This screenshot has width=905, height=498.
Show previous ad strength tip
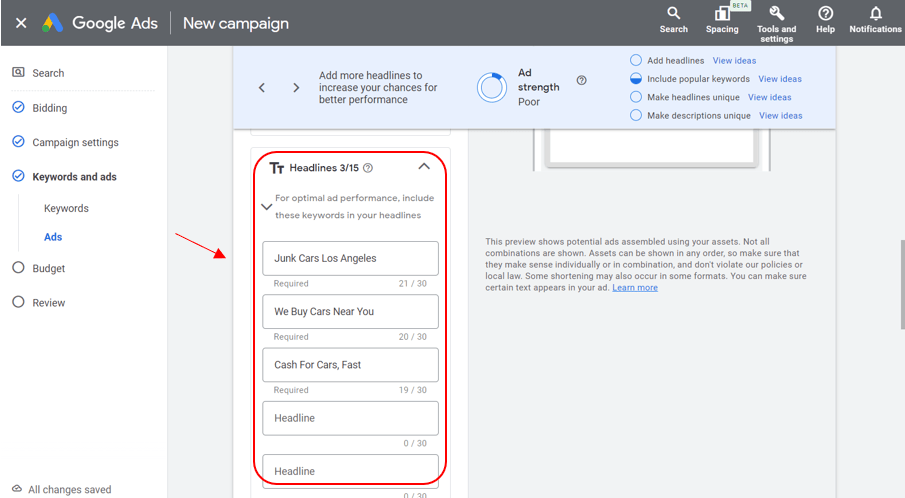click(262, 88)
